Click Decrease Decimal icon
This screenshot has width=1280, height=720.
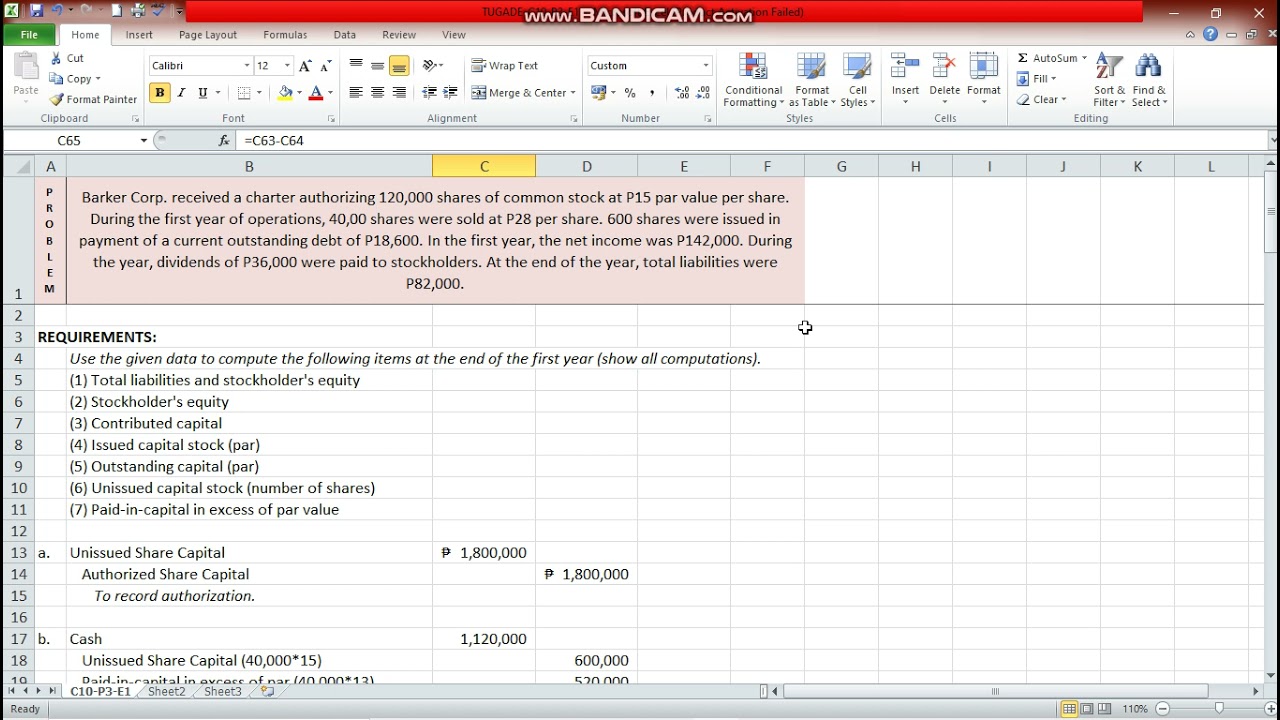(703, 93)
